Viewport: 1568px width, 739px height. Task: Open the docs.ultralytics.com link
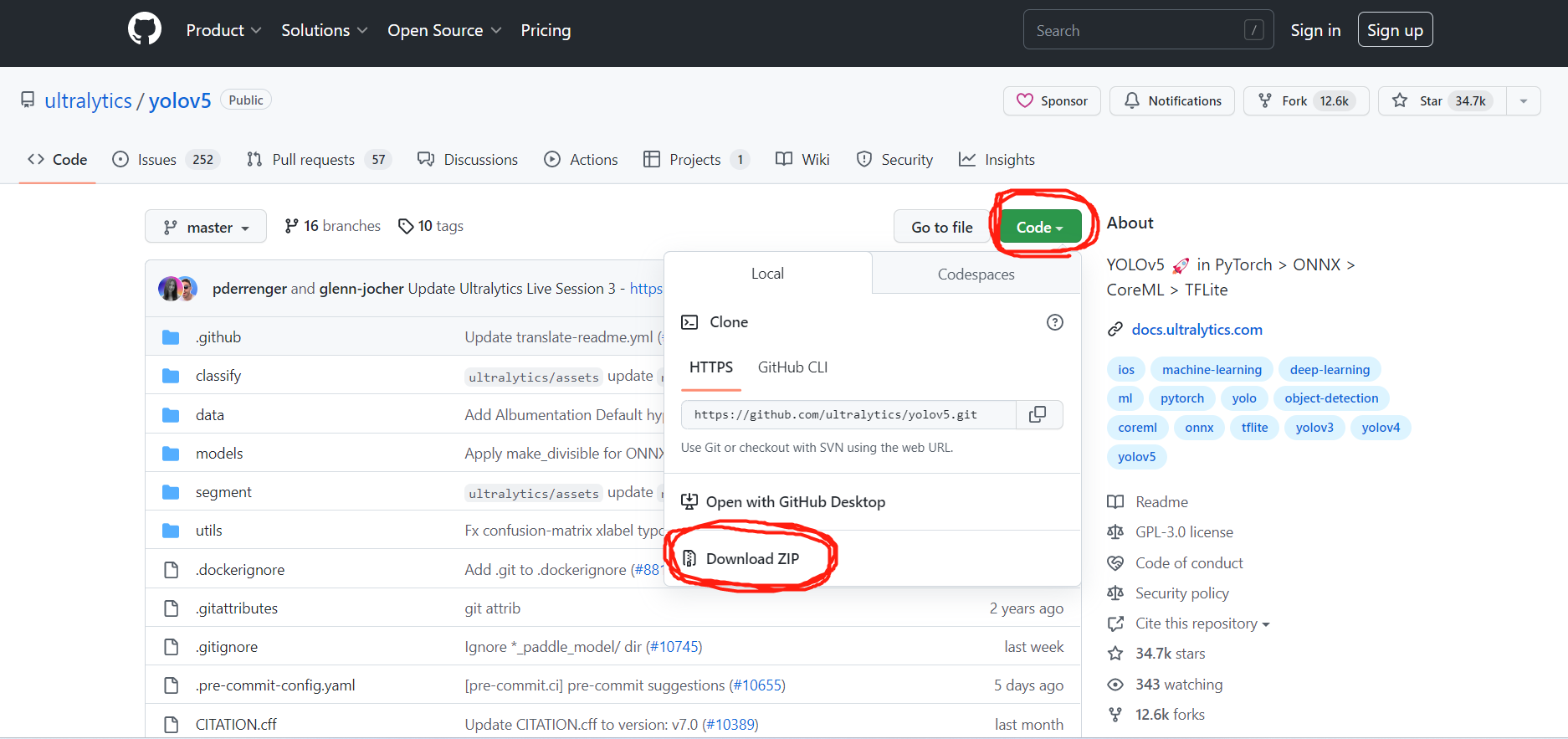point(1196,330)
